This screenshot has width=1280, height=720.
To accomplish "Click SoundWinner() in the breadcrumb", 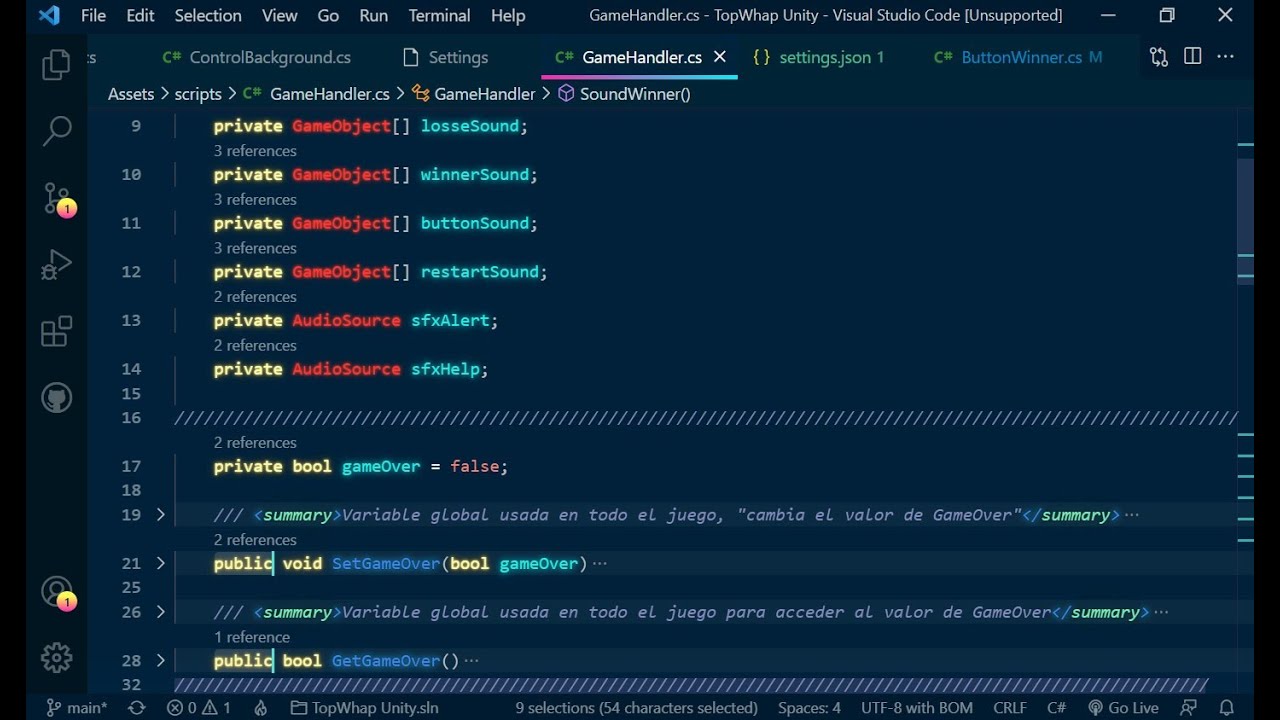I will coord(624,94).
